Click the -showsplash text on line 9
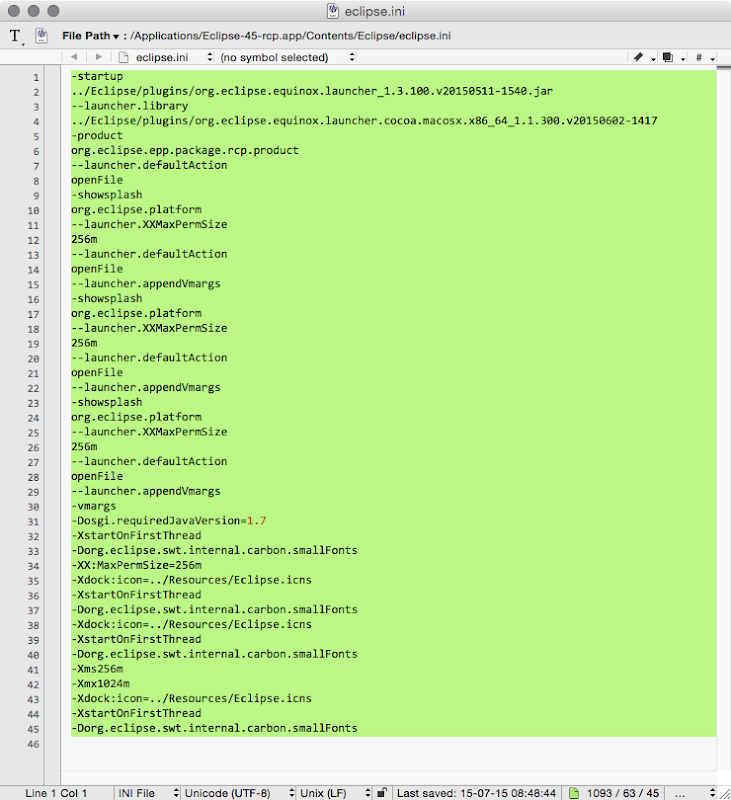This screenshot has height=800, width=731. click(x=107, y=194)
